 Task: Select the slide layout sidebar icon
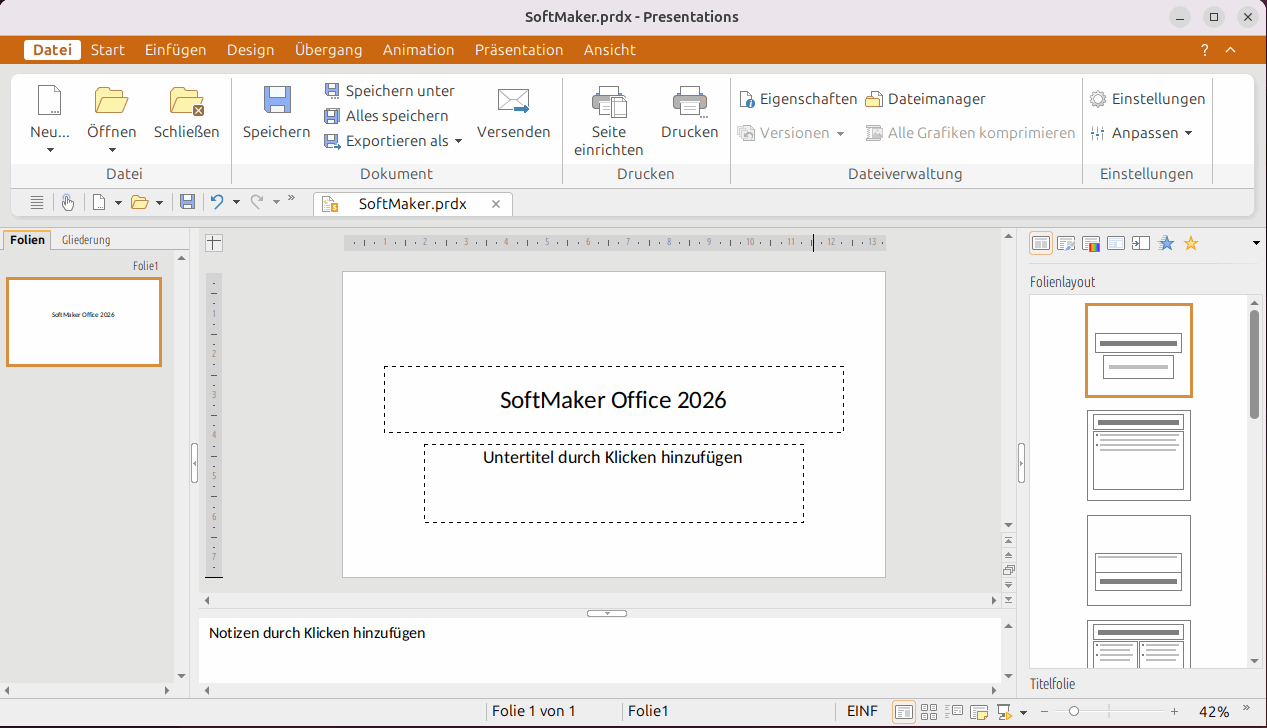[x=1041, y=243]
